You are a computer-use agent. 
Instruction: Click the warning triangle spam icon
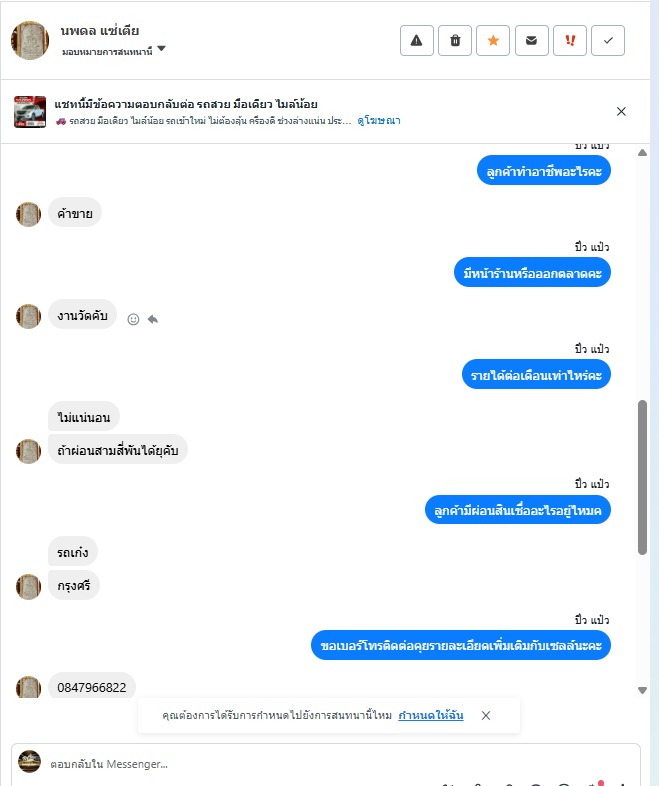click(416, 41)
